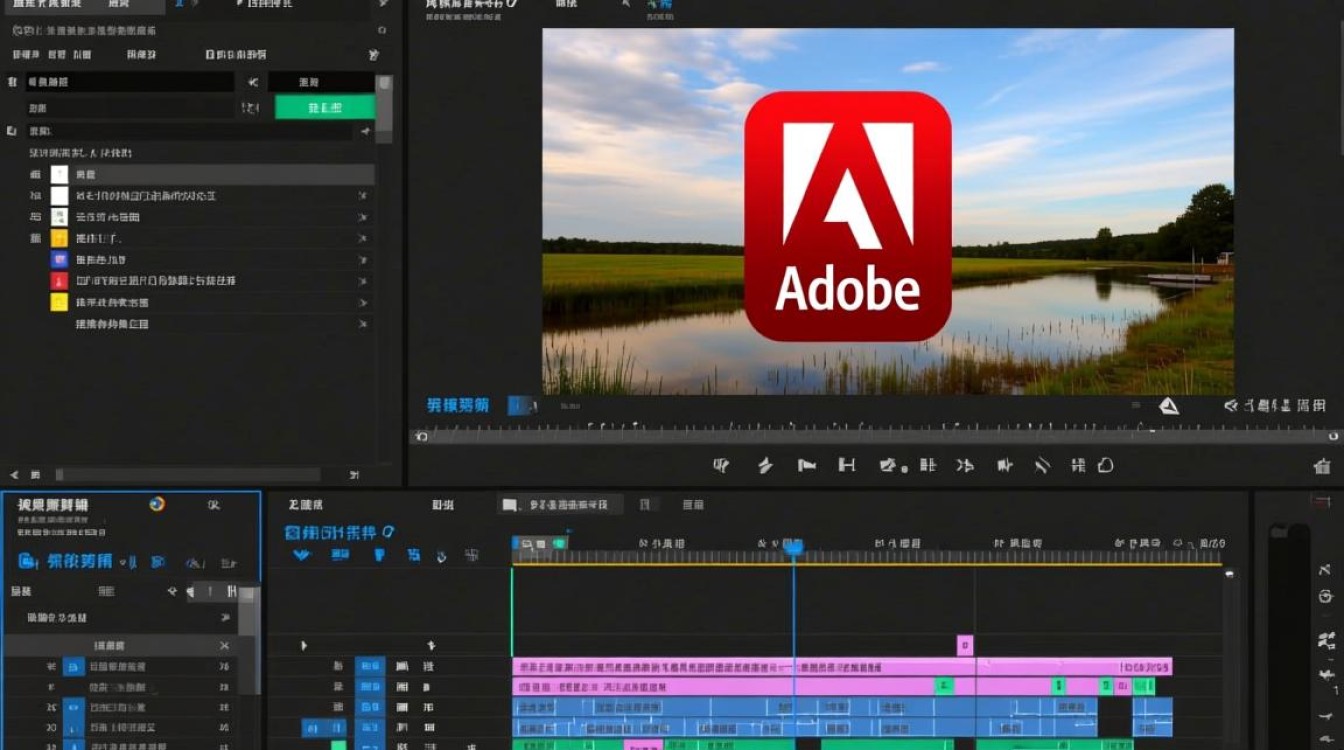Click the blue shield-shaped icon in timeline toolbar
Image resolution: width=1344 pixels, height=750 pixels.
tap(379, 555)
